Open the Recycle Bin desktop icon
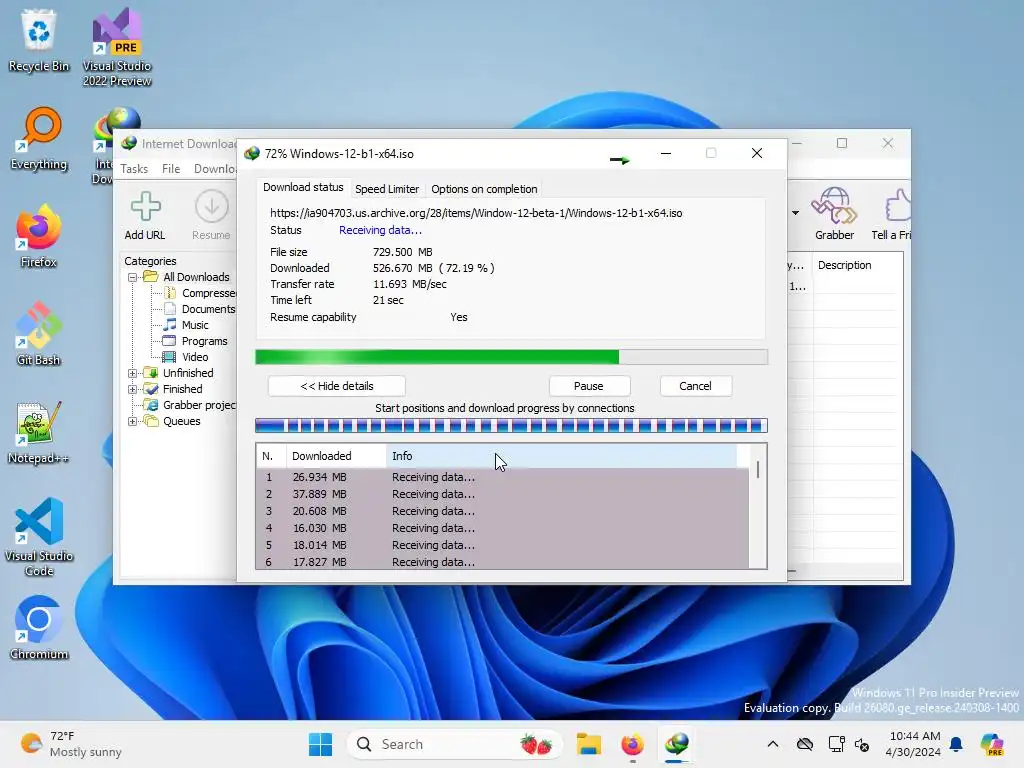 39,40
